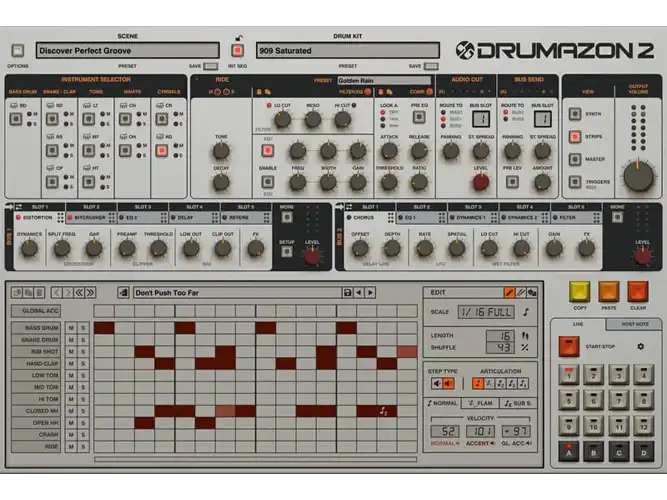Click the red CLEAR button

click(638, 292)
